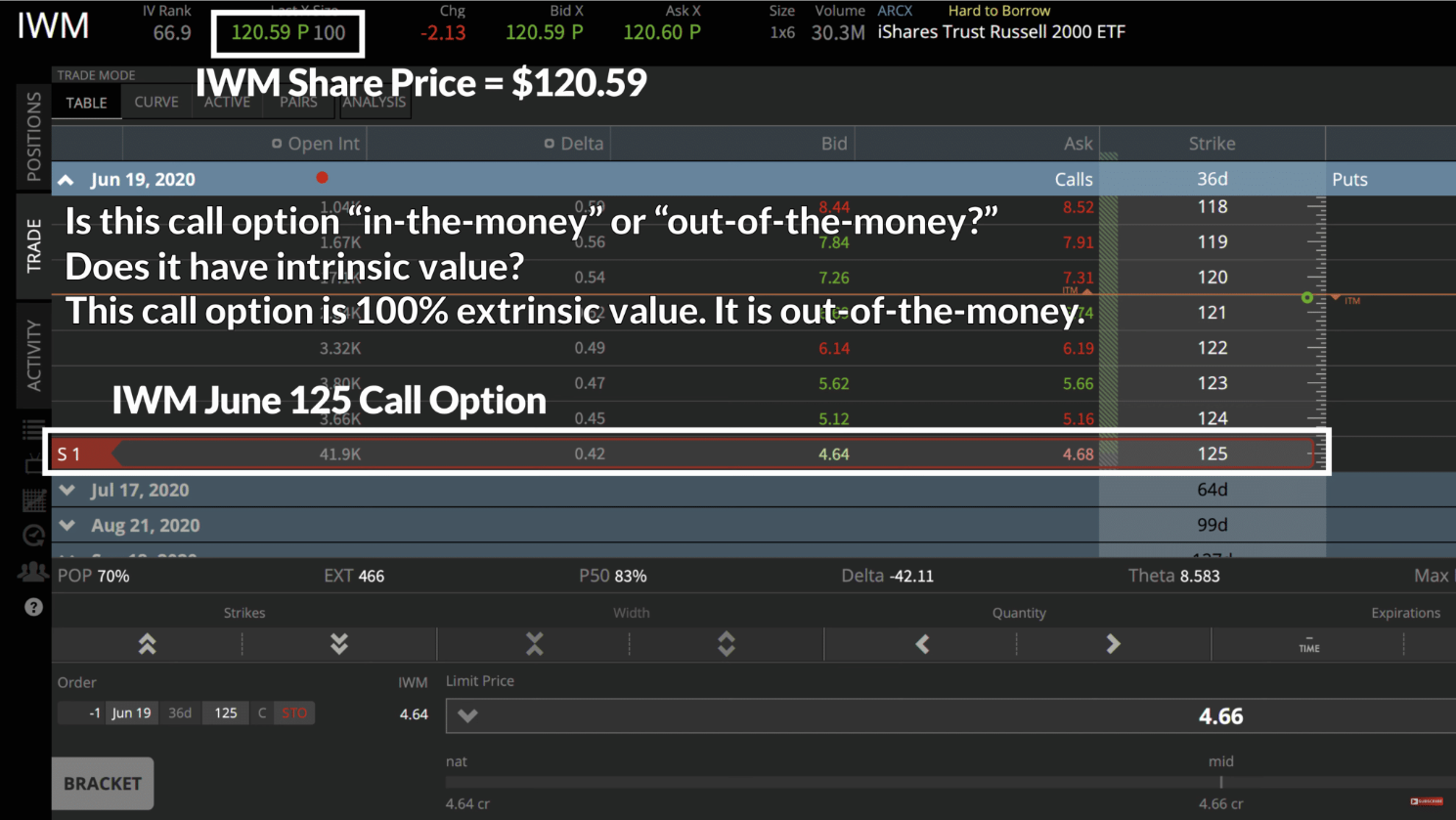
Task: Click the 6.14 bid on 122 strike
Action: [833, 348]
